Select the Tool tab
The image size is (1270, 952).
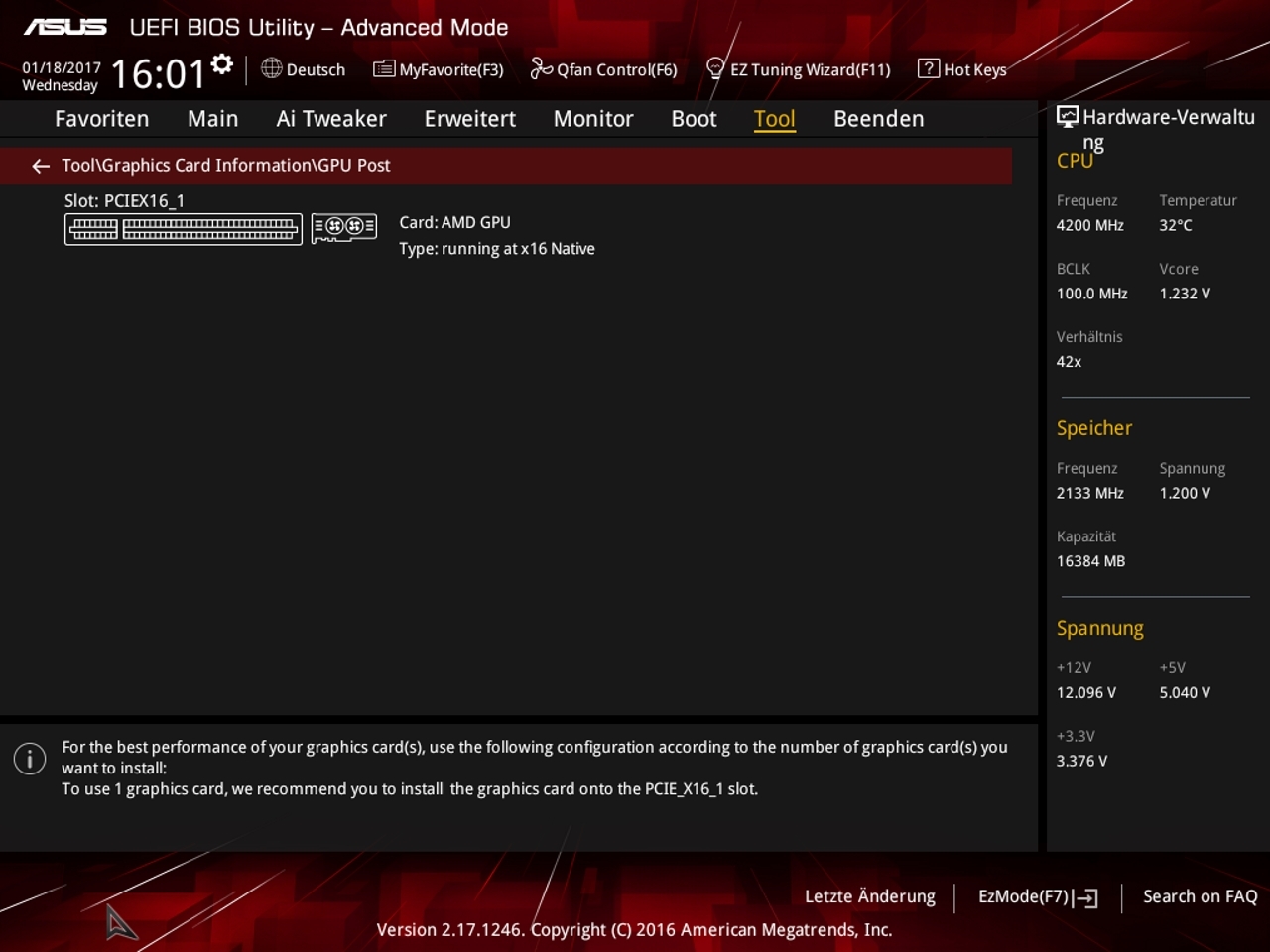775,119
